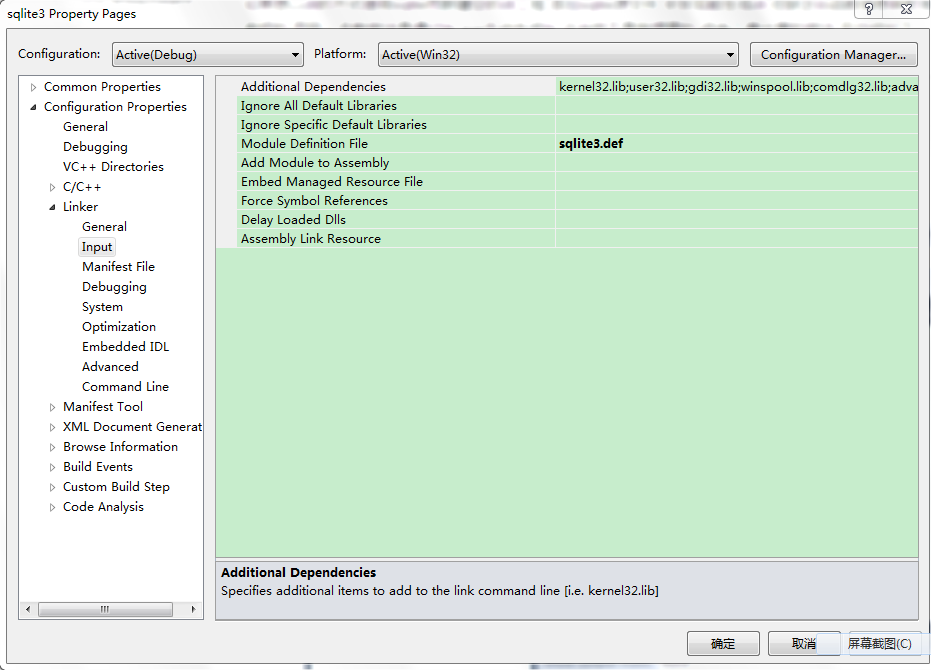Select the C/C++ tree label
This screenshot has height=670, width=931.
(82, 187)
